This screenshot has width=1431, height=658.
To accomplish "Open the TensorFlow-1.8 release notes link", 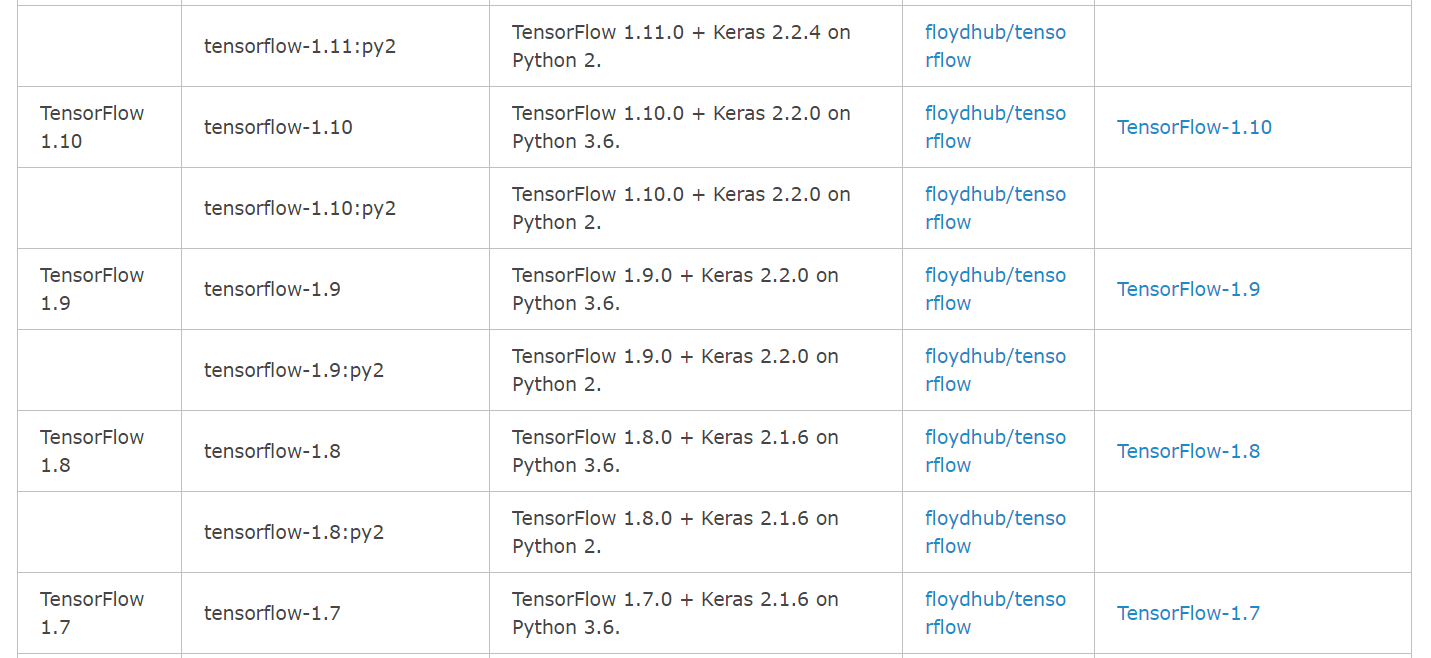I will click(1188, 451).
